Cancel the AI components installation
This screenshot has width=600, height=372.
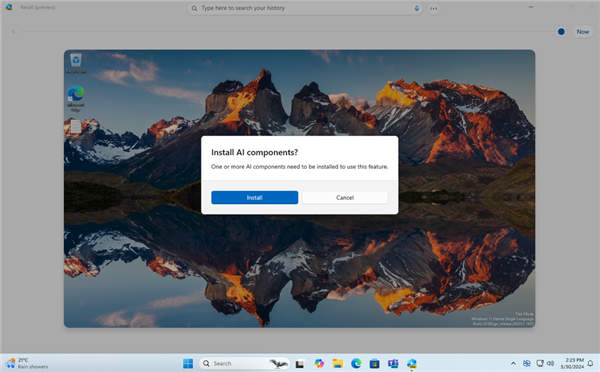345,197
